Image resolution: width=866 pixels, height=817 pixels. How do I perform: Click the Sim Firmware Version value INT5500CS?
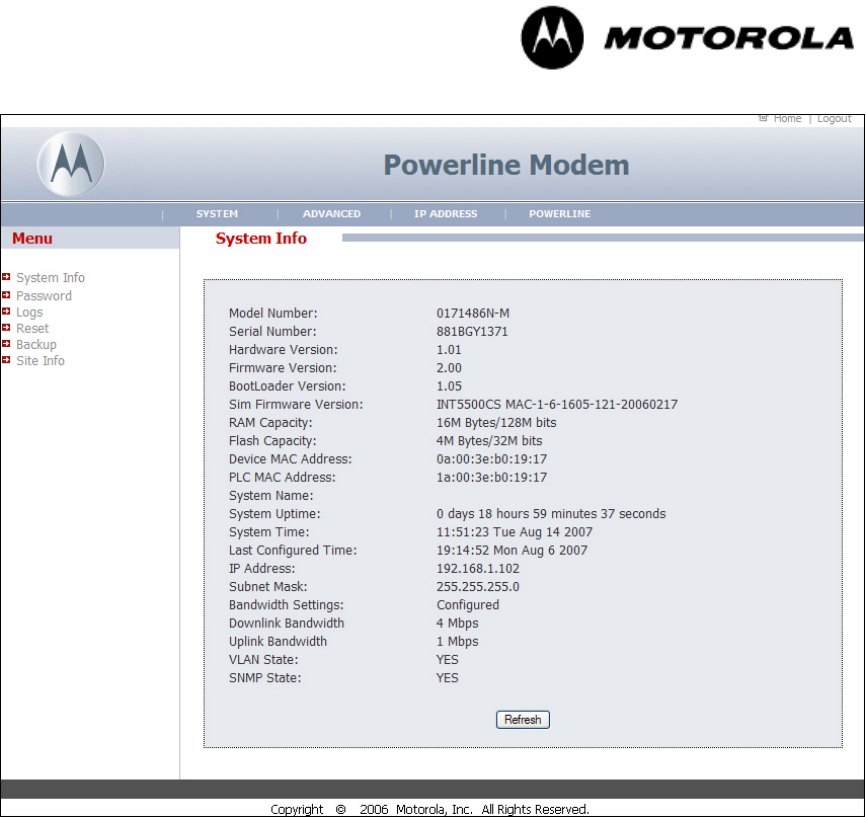pos(557,404)
